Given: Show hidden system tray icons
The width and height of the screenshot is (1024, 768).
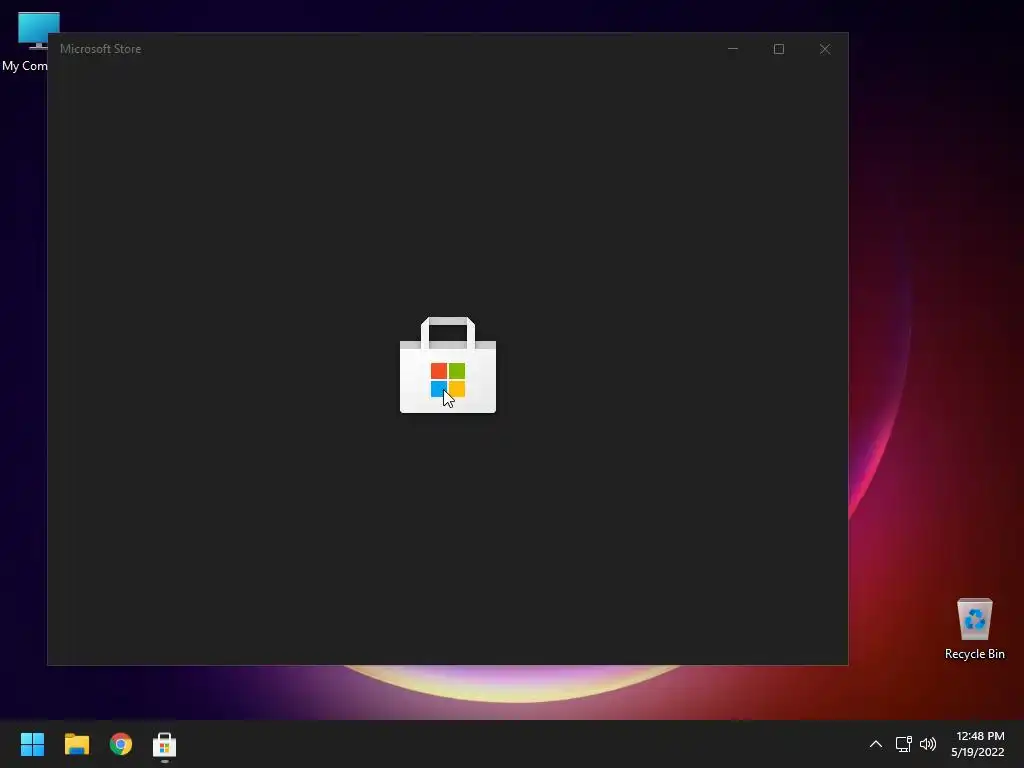Looking at the screenshot, I should (876, 744).
